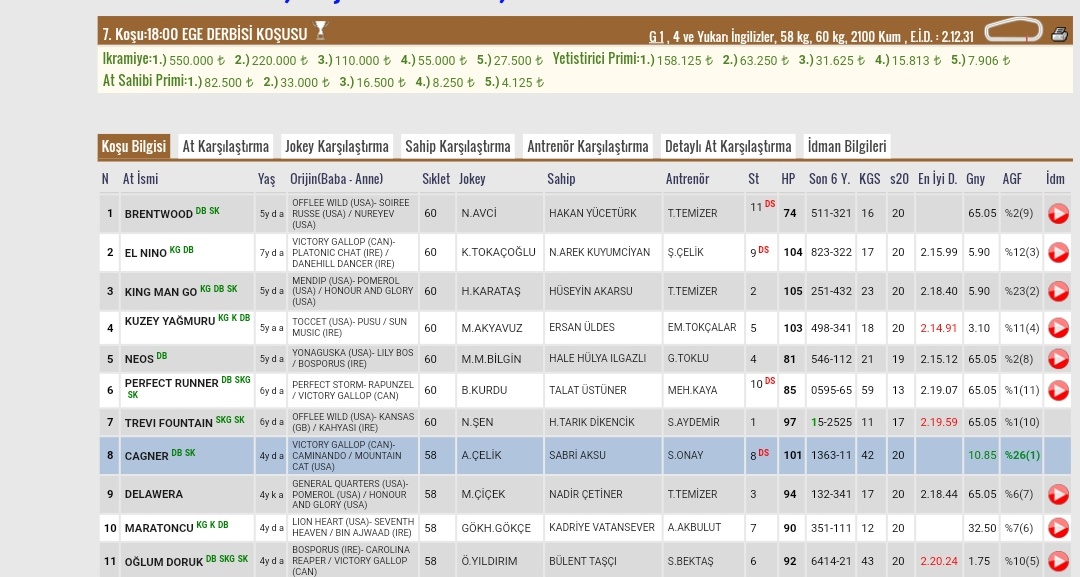1080x577 pixels.
Task: Click the G 1 race group link
Action: pos(656,36)
